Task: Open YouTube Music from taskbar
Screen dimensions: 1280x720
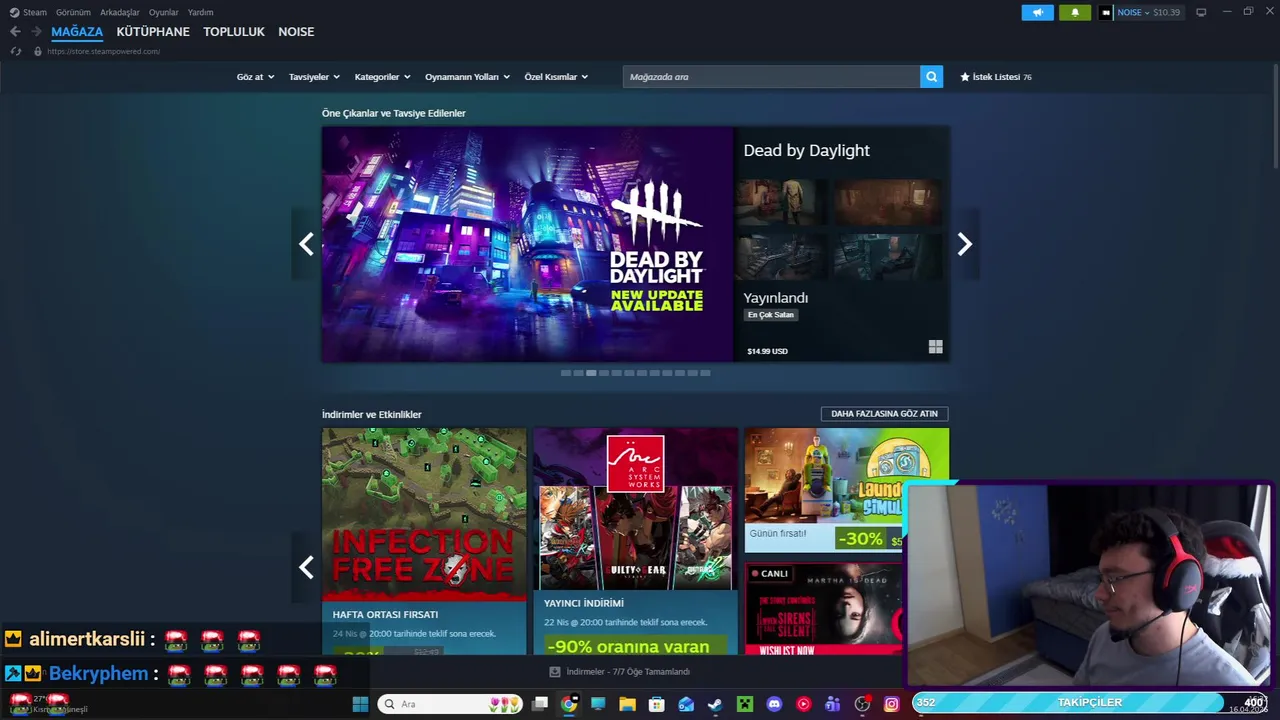Action: [803, 704]
